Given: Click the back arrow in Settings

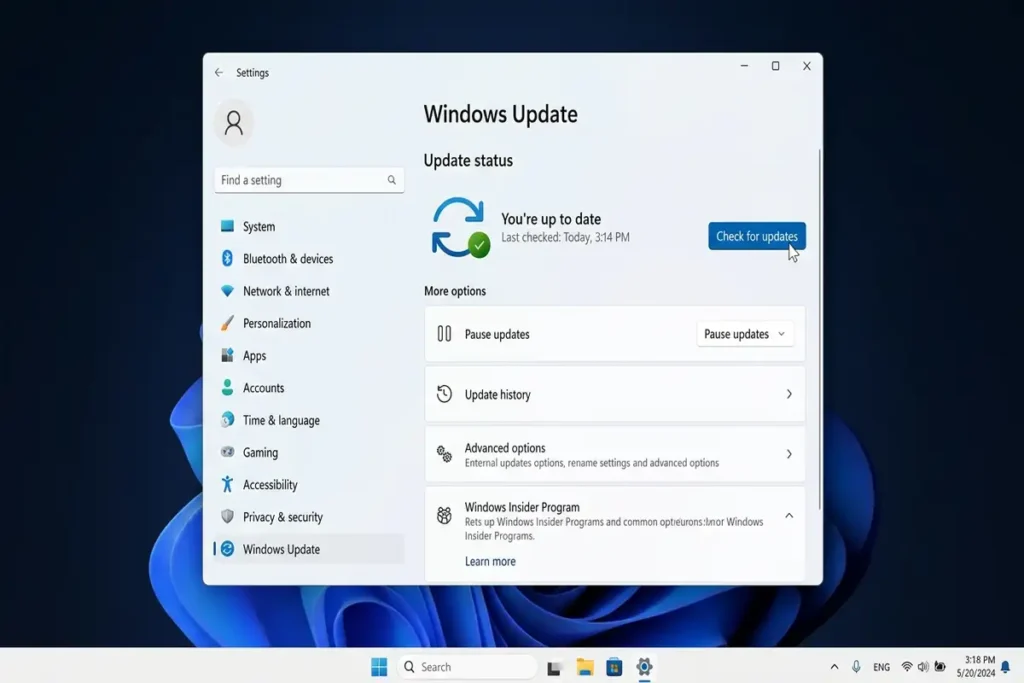Looking at the screenshot, I should tap(219, 72).
